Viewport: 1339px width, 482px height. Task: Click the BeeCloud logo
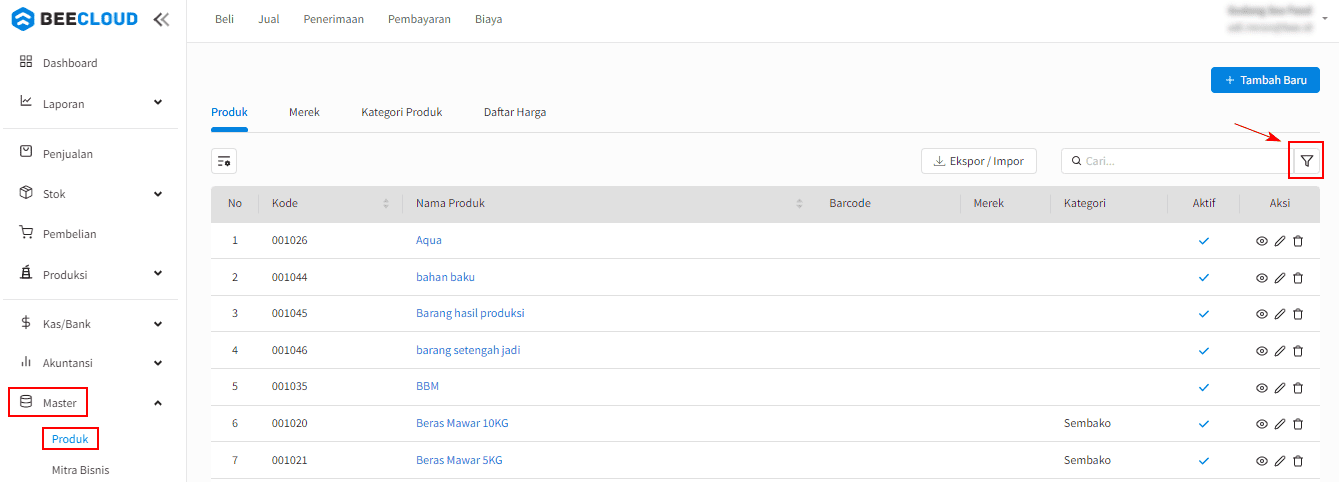pyautogui.click(x=76, y=18)
